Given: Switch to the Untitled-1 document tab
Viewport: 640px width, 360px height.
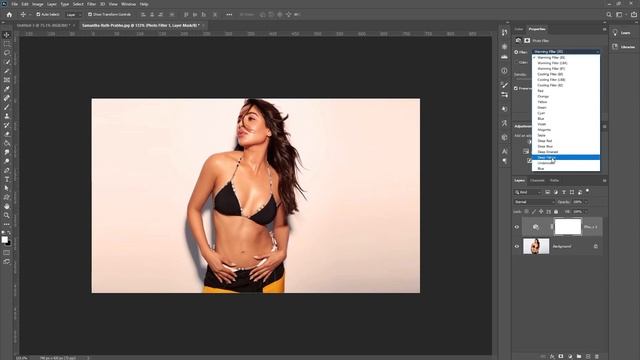Looking at the screenshot, I should [43, 25].
